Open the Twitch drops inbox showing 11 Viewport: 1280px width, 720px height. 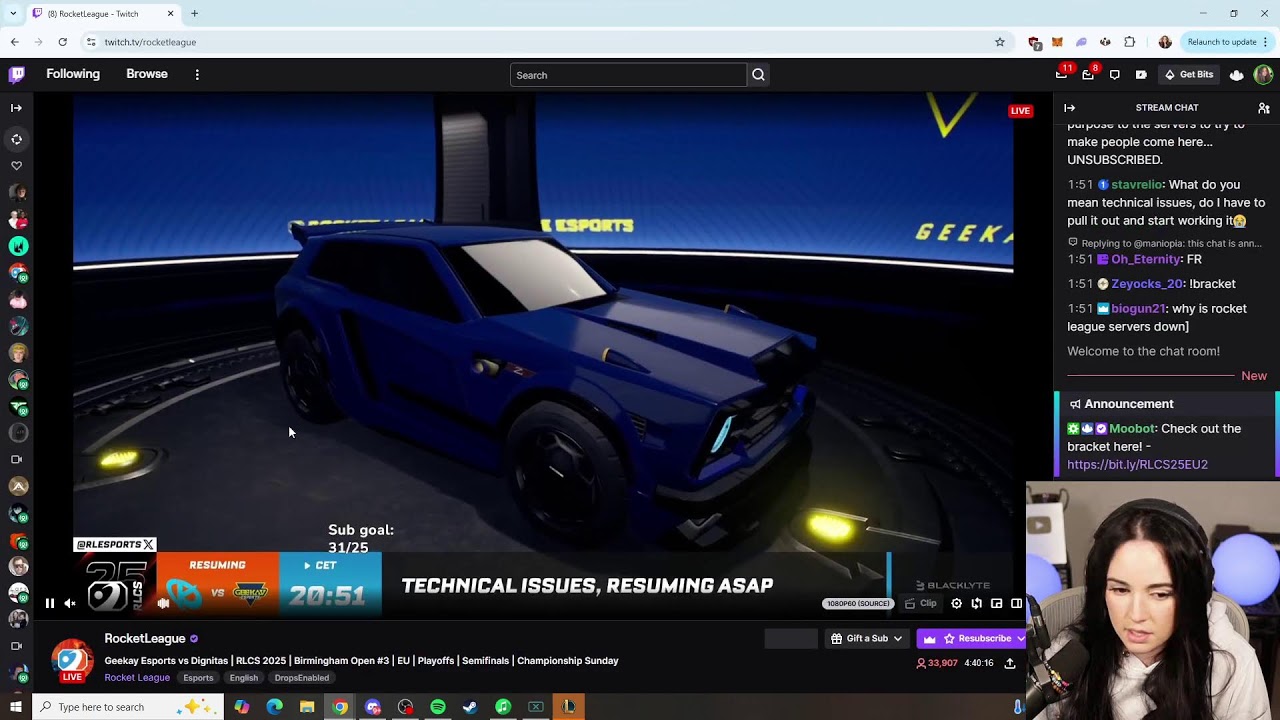click(1062, 75)
